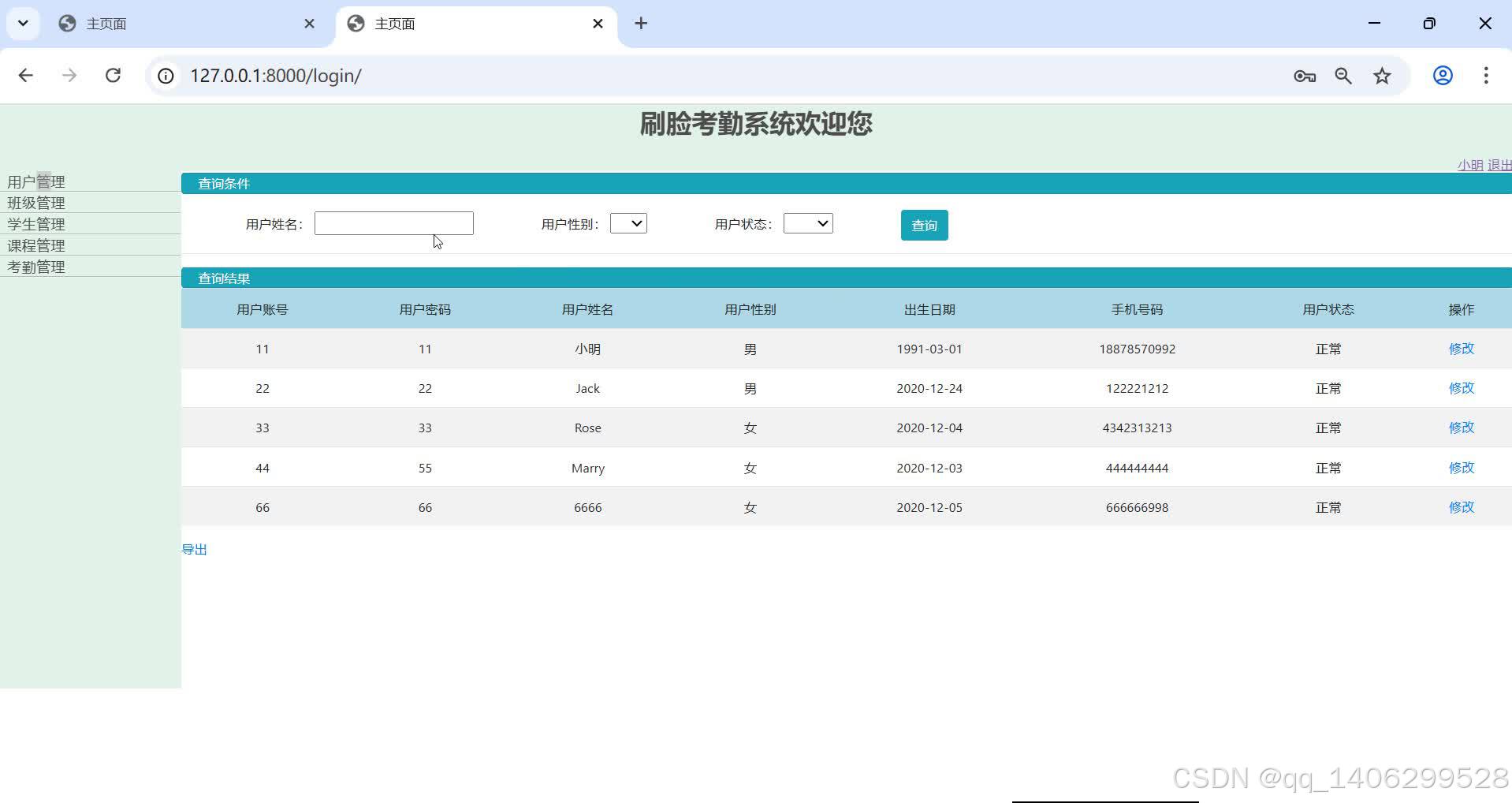Open the browser profile icon

[1443, 76]
